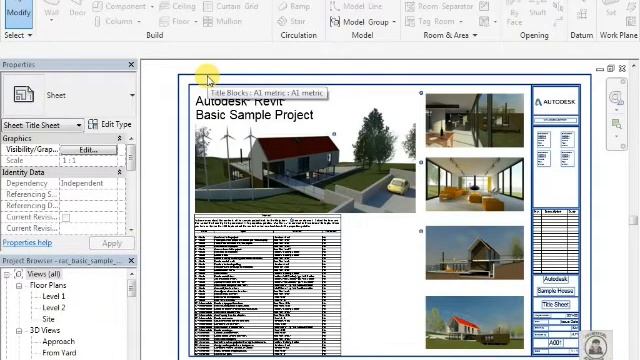Collapse the 3D Views tree node
The width and height of the screenshot is (640, 360).
pos(19,331)
